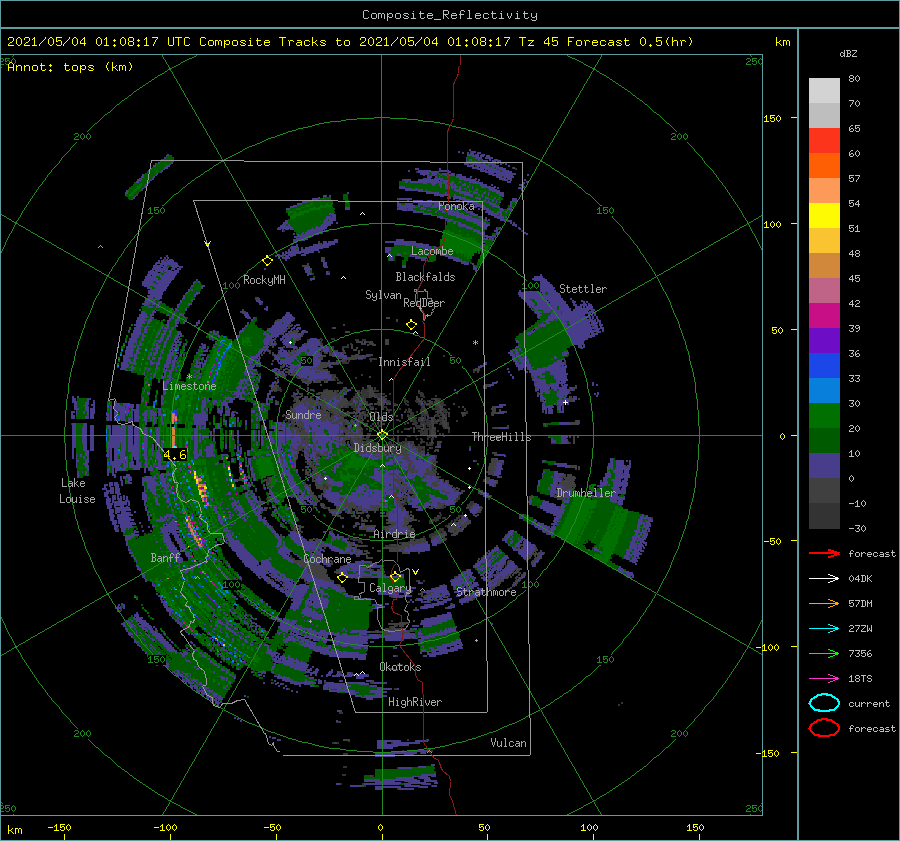Click the Limestone label on map
Image resolution: width=900 pixels, height=841 pixels.
coord(189,386)
